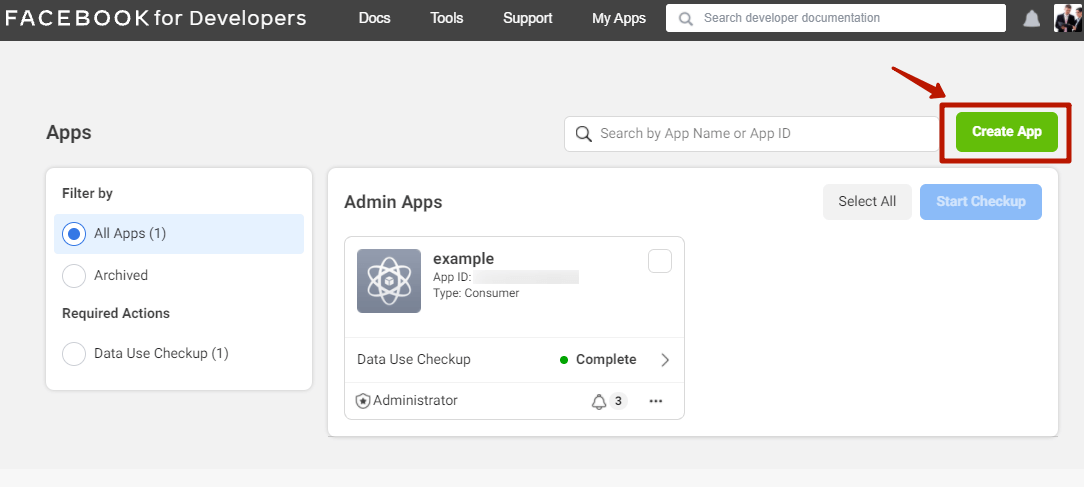The height and width of the screenshot is (487, 1084).
Task: Select the All Apps (1) filter
Action: (x=179, y=234)
